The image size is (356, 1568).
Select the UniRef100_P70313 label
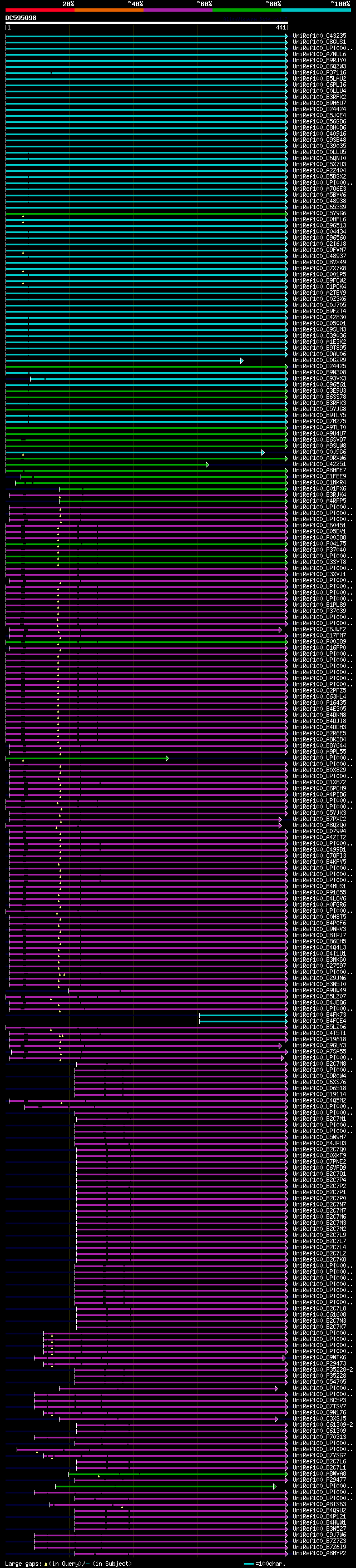[x=319, y=1437]
